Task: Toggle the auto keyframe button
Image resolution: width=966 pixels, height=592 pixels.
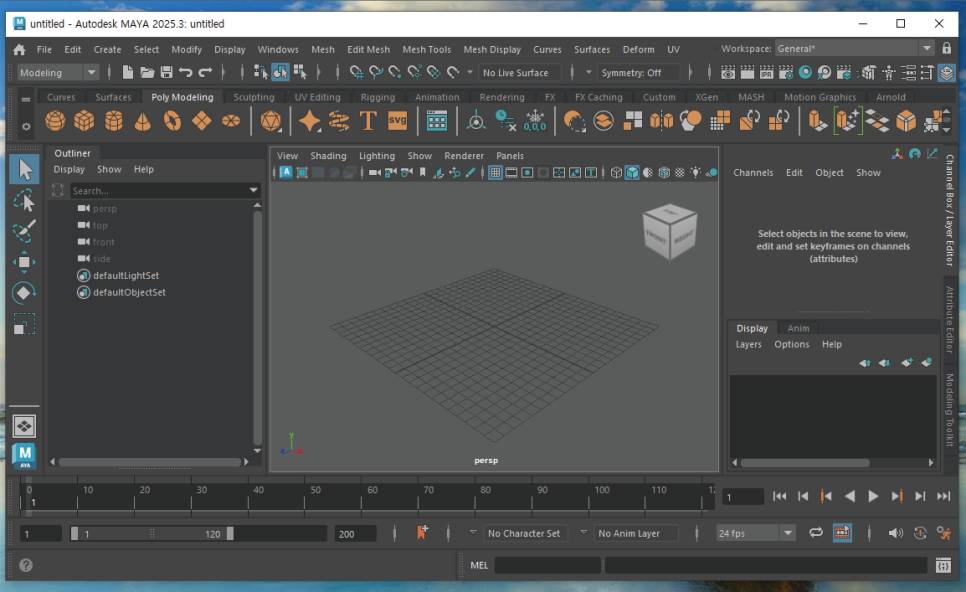Action: (920, 533)
